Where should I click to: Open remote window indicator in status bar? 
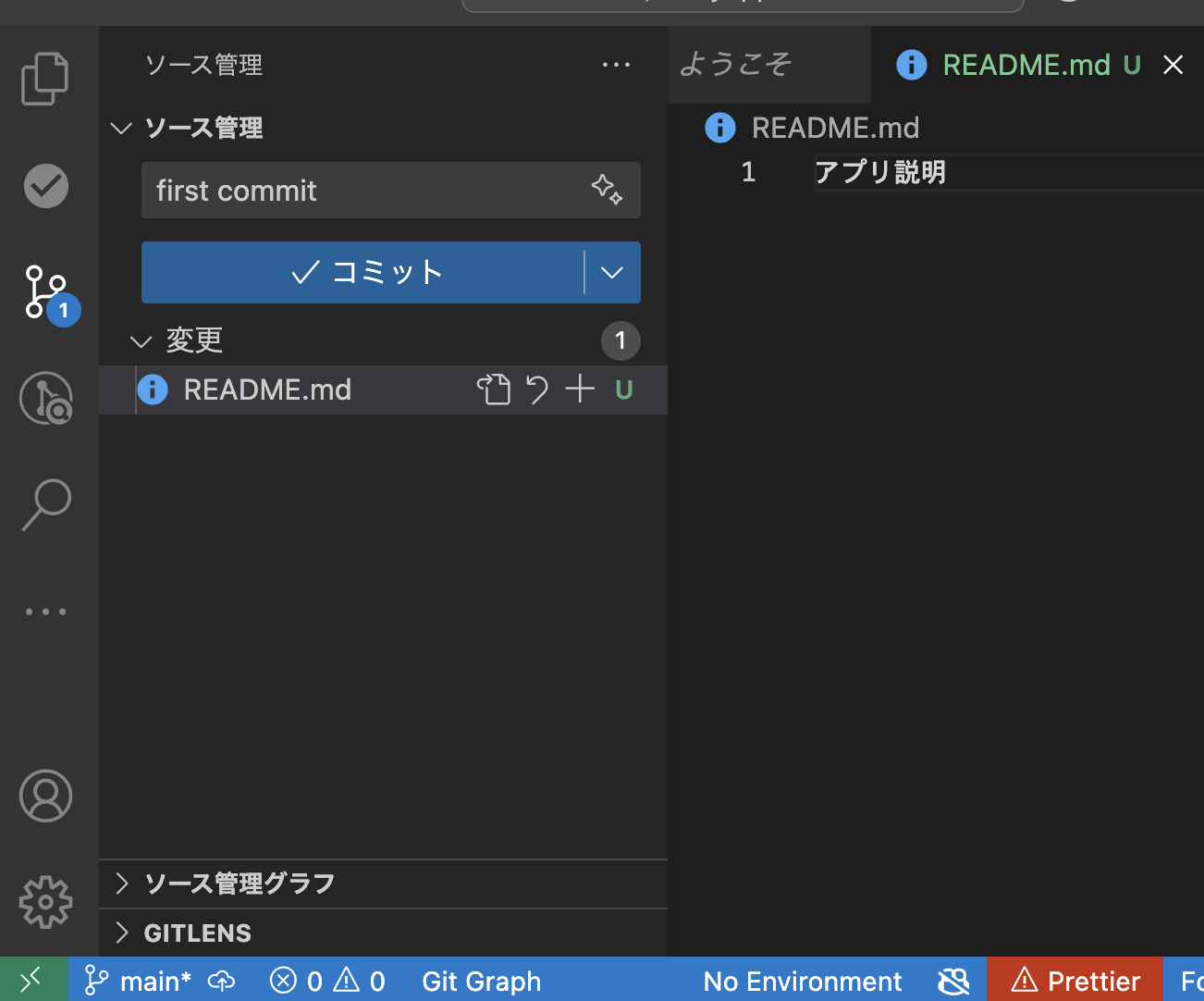pyautogui.click(x=33, y=979)
